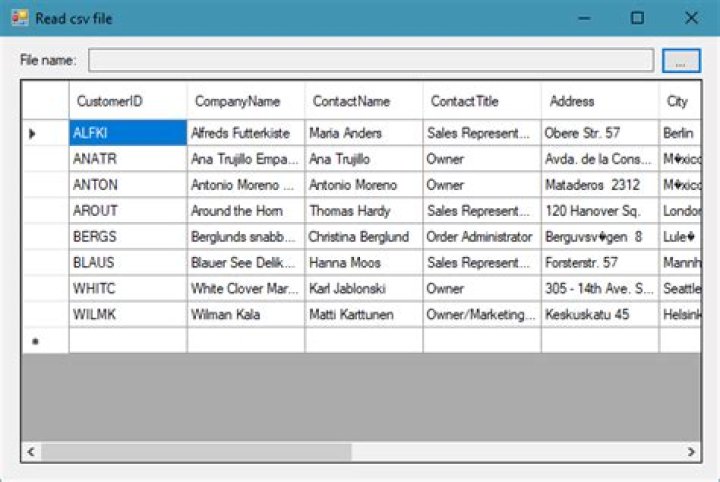Select the Hanna Moos cell
The width and height of the screenshot is (720, 482).
pyautogui.click(x=364, y=263)
